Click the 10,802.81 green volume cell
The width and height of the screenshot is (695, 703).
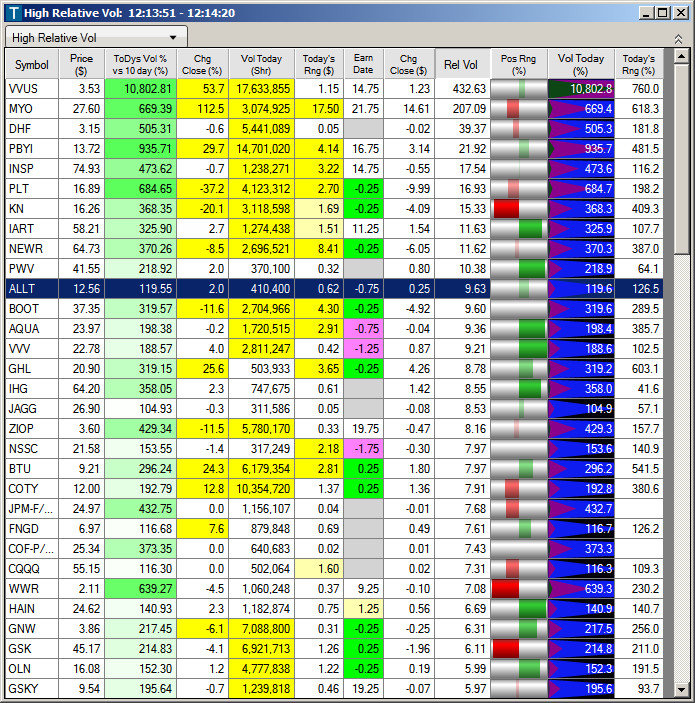pyautogui.click(x=140, y=89)
